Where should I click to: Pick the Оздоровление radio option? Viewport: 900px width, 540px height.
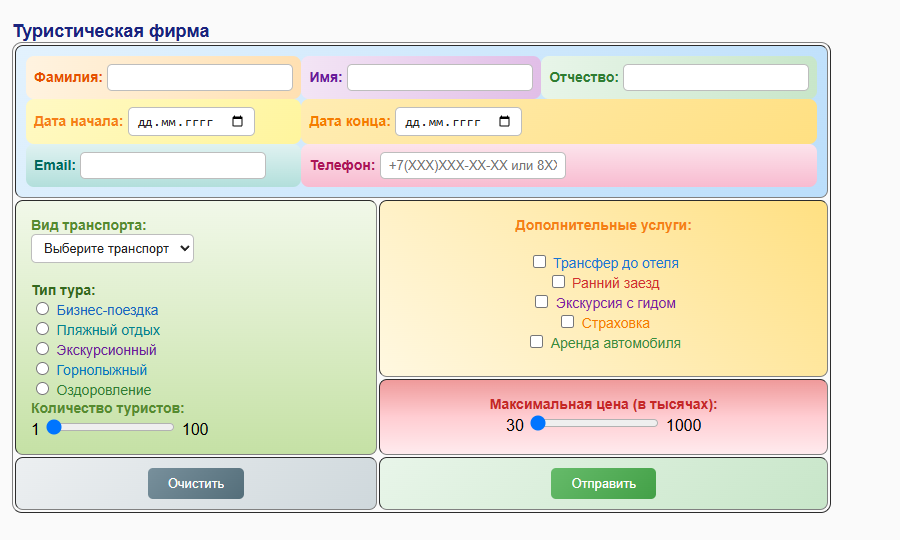pyautogui.click(x=43, y=389)
